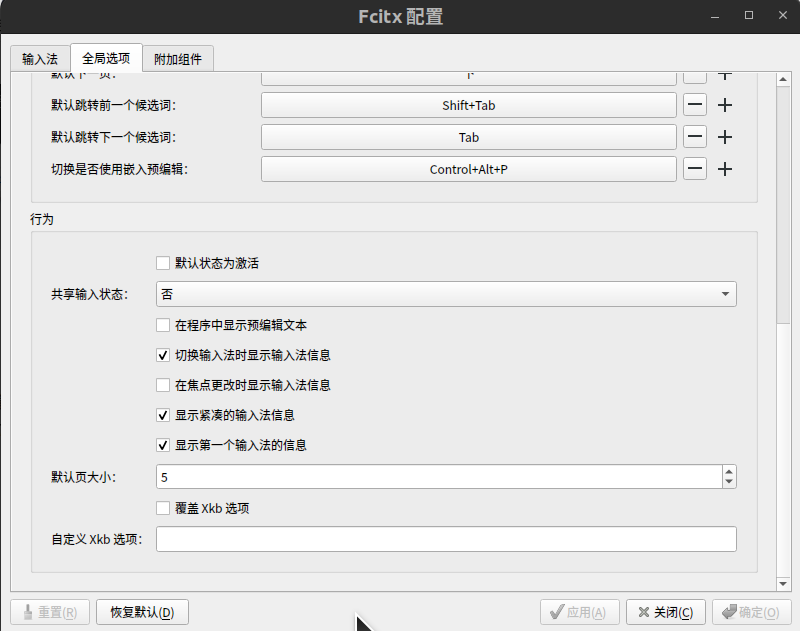Click the scrollbar down arrow

tap(783, 584)
